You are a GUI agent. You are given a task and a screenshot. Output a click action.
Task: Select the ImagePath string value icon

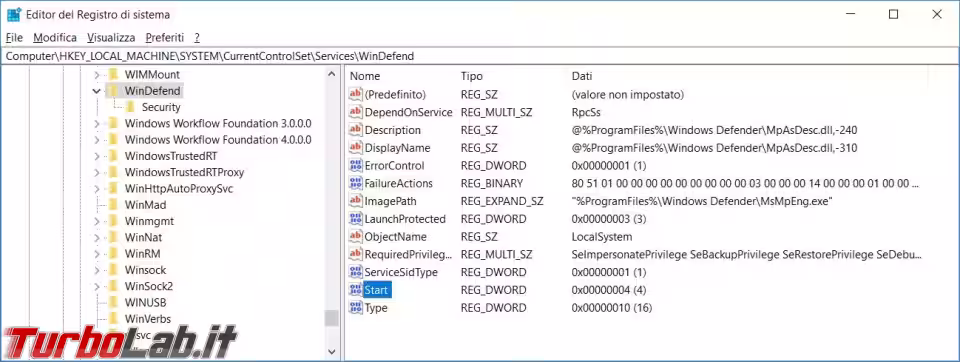[356, 201]
